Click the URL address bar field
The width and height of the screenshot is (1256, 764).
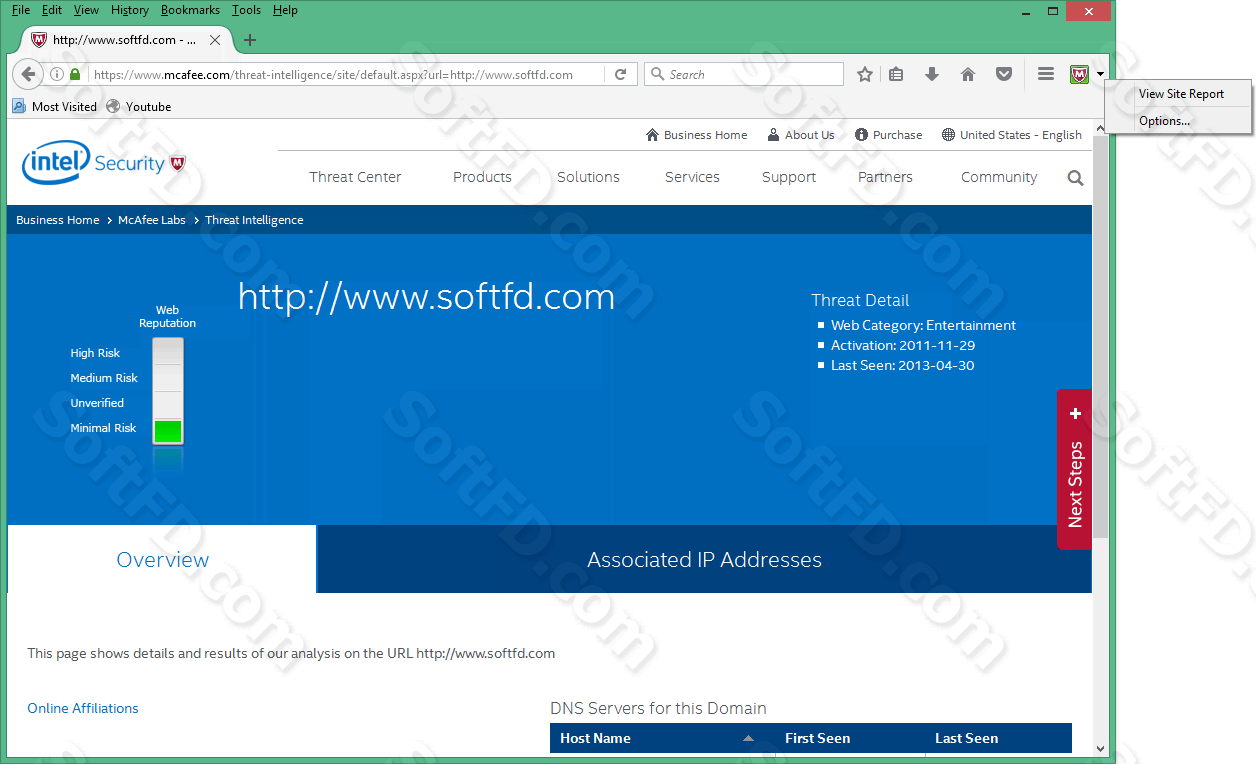click(x=347, y=74)
